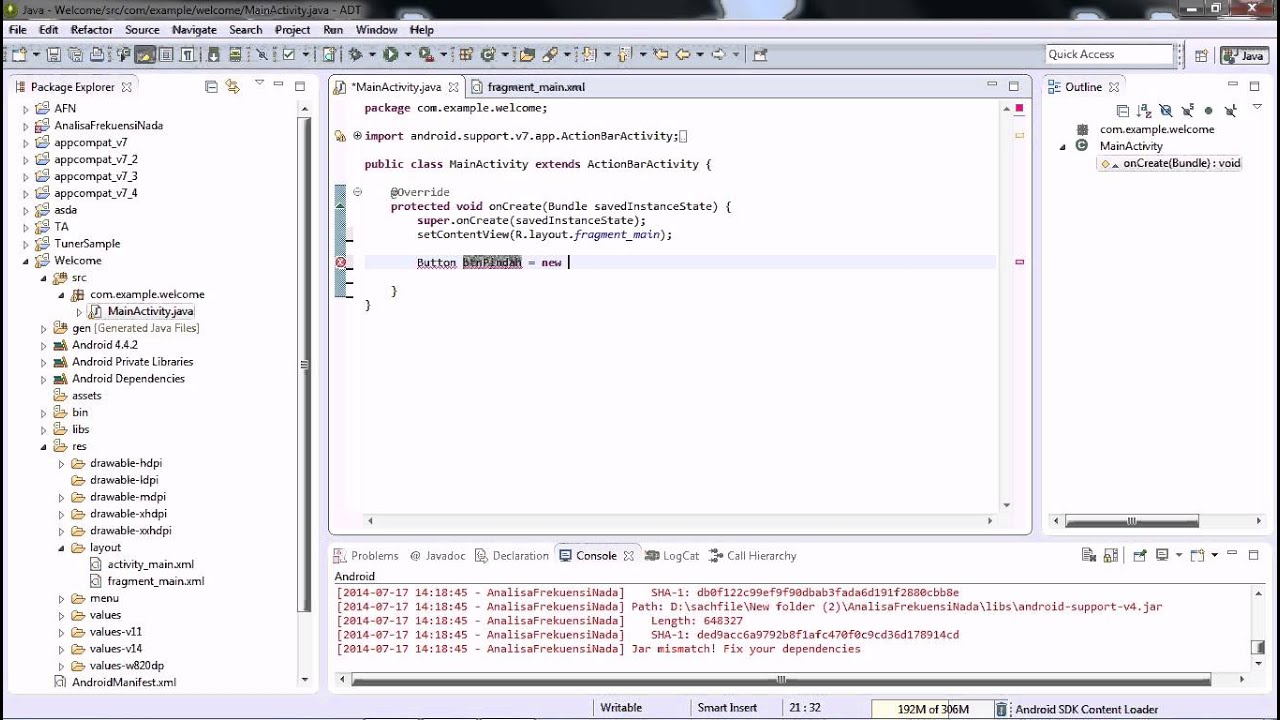Toggle Scroll Lock in Console
Screen dimensions: 1280x720
coord(1110,555)
